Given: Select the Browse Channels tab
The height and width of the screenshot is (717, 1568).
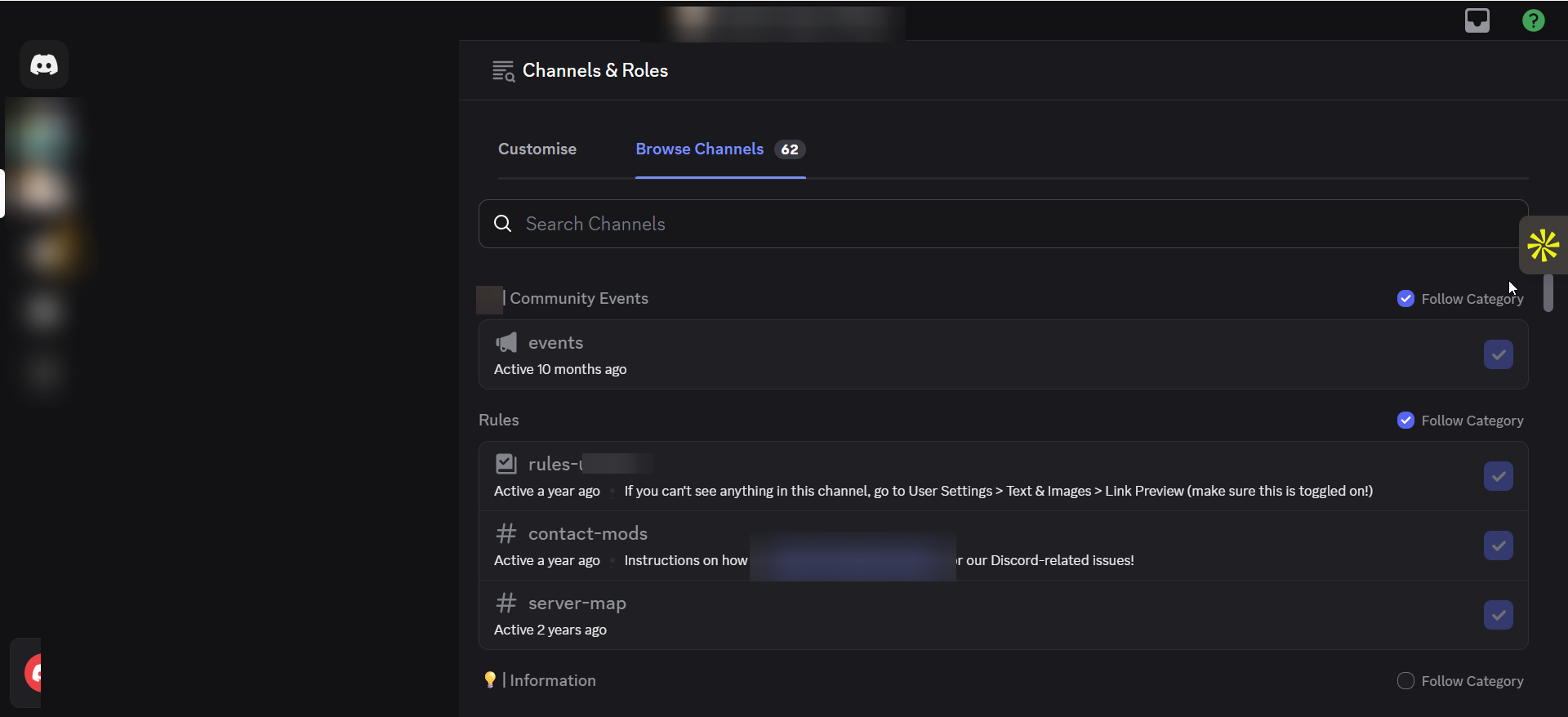Looking at the screenshot, I should point(700,149).
